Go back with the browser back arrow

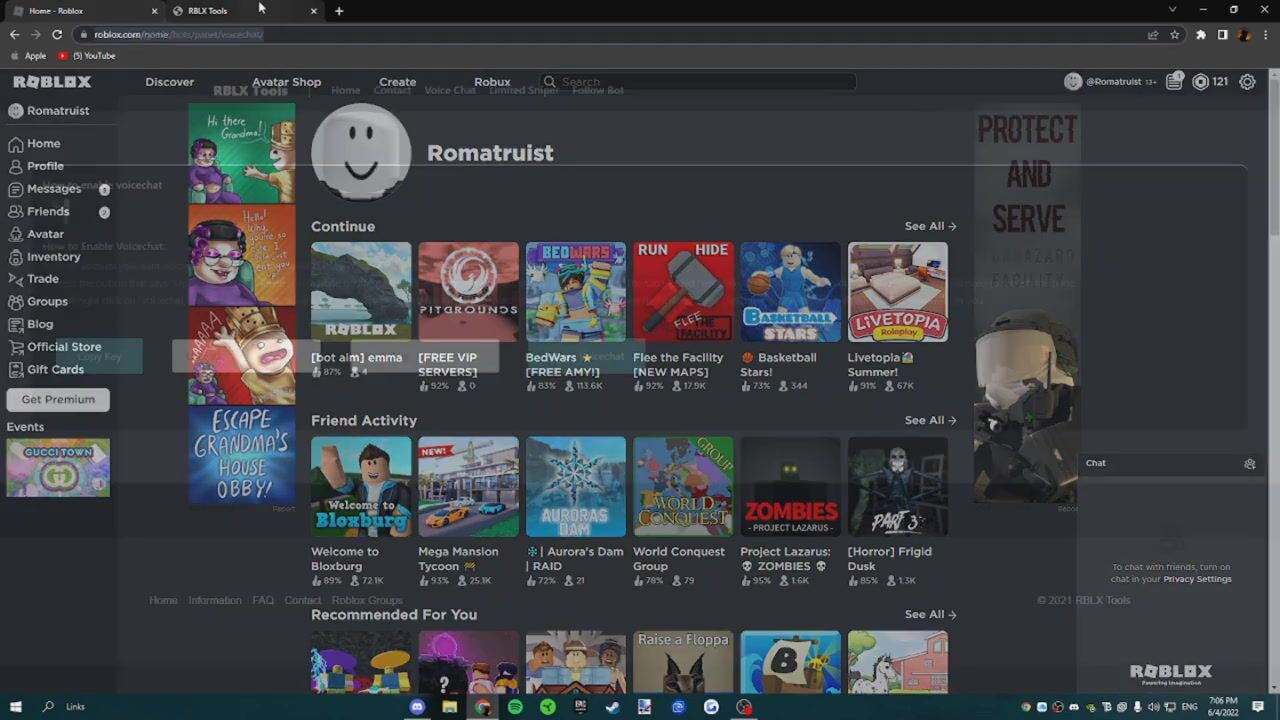[14, 34]
